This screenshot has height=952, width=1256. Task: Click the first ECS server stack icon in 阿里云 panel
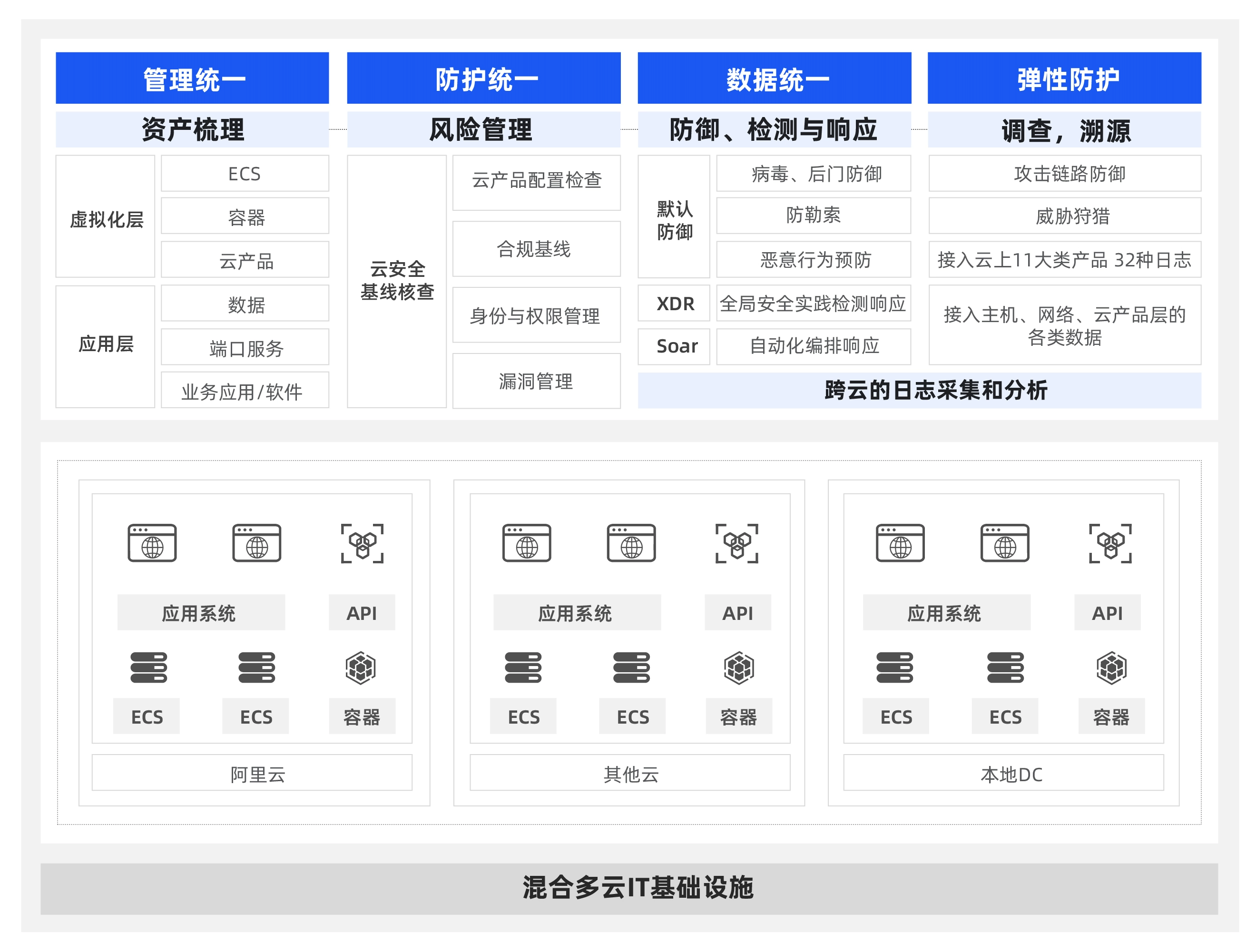coord(149,667)
